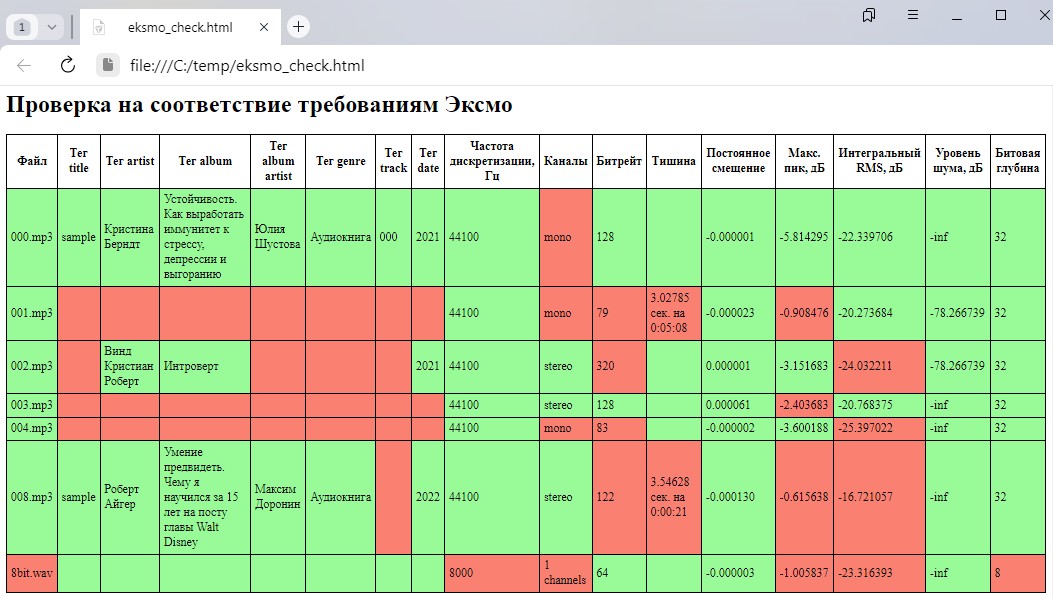Viewport: 1053px width, 599px height.
Task: Select the 8bit.wav filename cell
Action: click(x=30, y=573)
